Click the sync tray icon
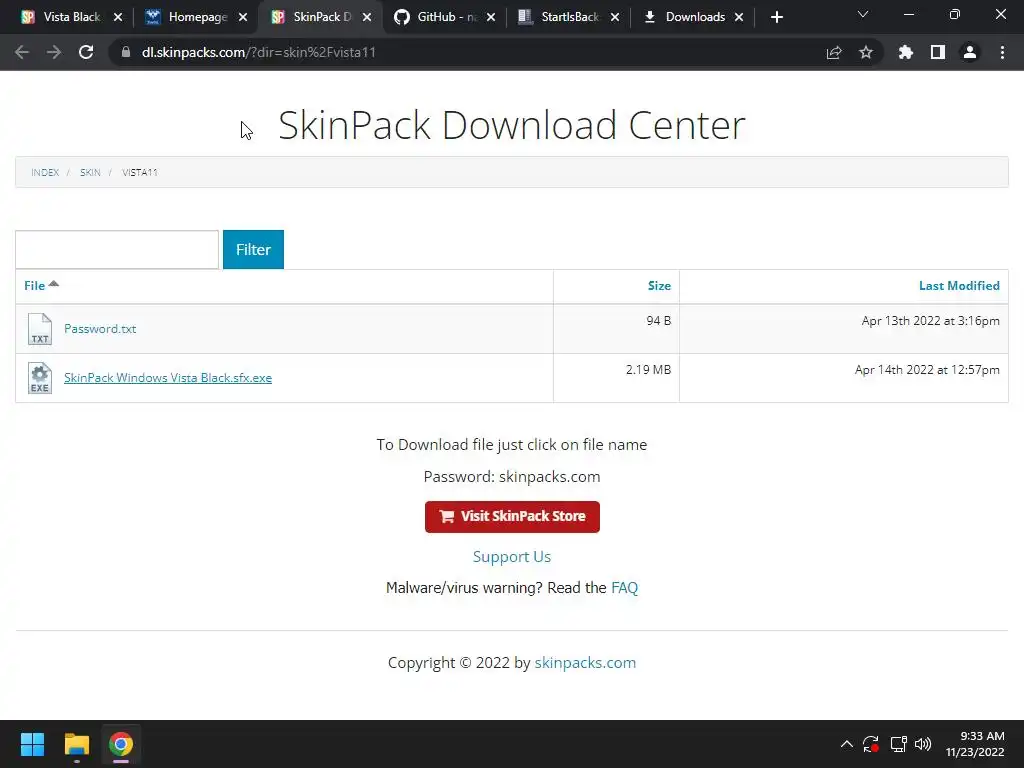Viewport: 1024px width, 768px height. pos(871,744)
